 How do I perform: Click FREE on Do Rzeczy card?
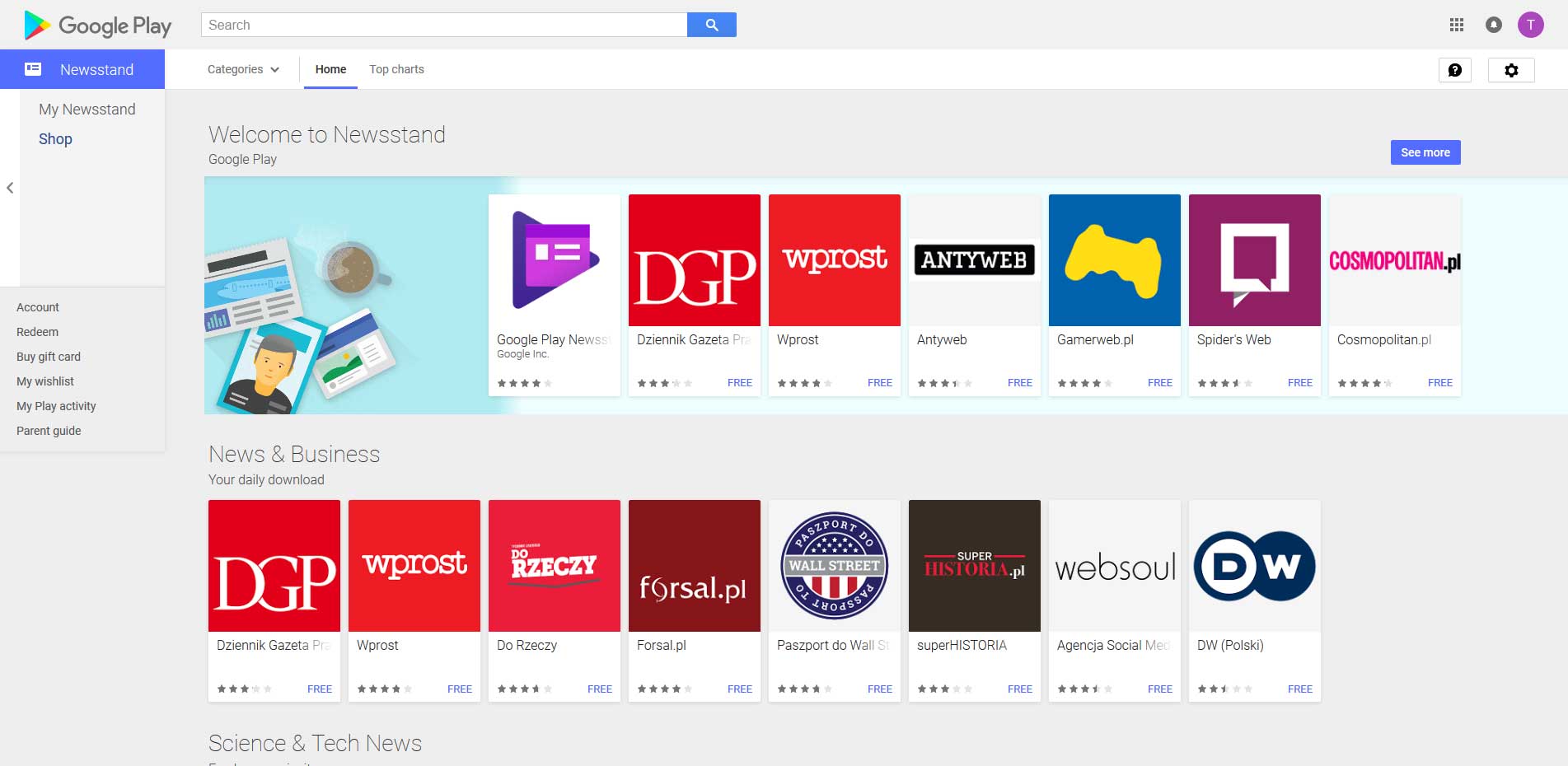point(600,689)
